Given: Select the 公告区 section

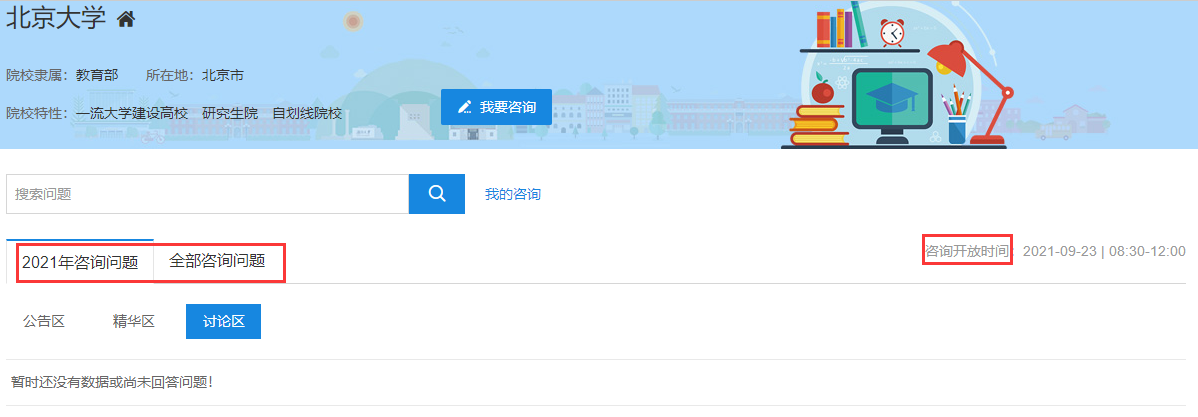Looking at the screenshot, I should (44, 321).
